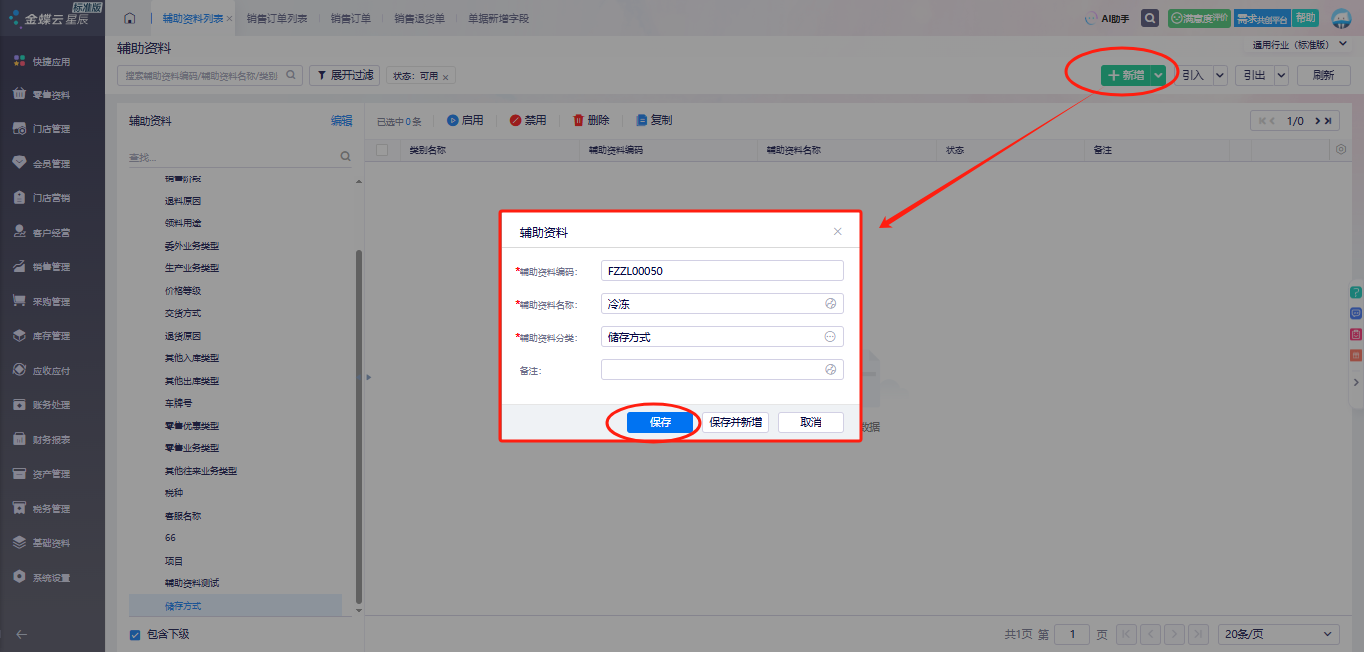The height and width of the screenshot is (652, 1364).
Task: Open the search magnifier icon in header
Action: 1151,18
